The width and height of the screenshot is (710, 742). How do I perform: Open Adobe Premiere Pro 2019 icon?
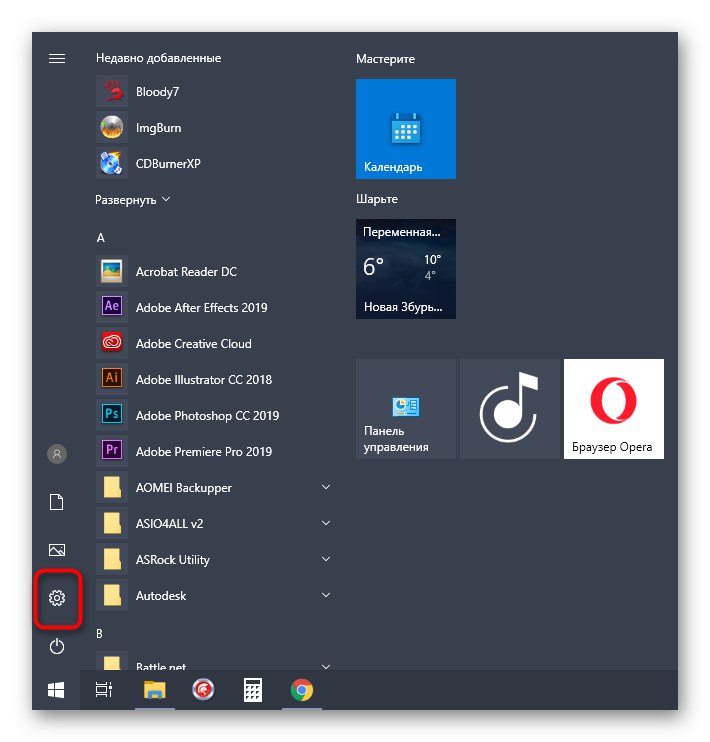(x=112, y=451)
